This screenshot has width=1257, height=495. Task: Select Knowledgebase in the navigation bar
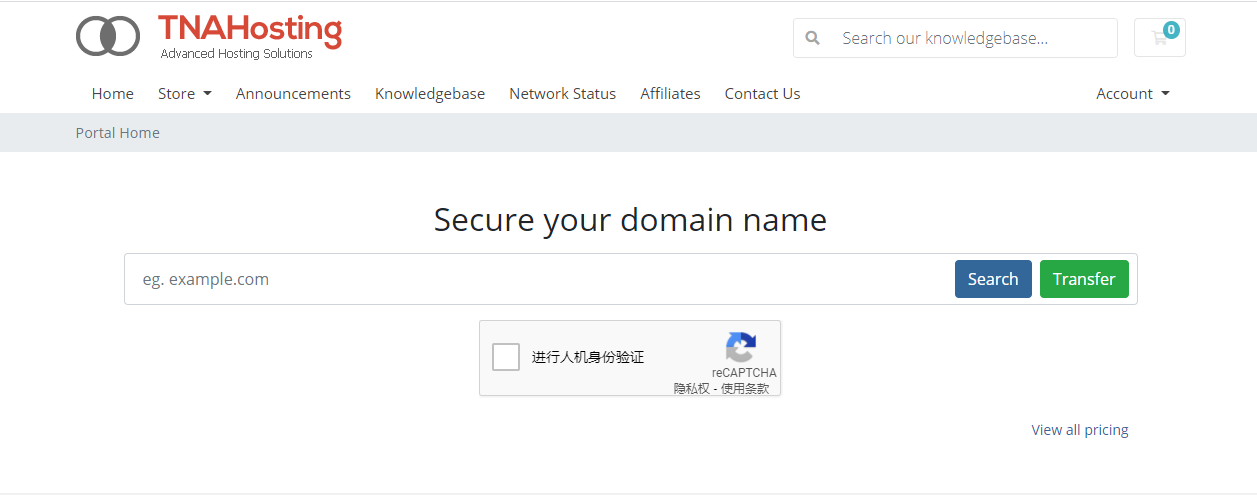[x=430, y=93]
